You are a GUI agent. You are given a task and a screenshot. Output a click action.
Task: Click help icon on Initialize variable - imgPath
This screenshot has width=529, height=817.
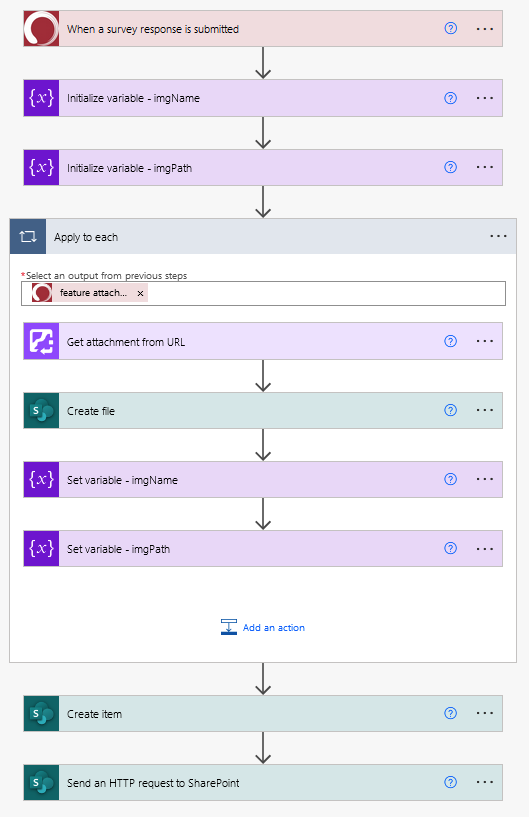click(x=451, y=167)
